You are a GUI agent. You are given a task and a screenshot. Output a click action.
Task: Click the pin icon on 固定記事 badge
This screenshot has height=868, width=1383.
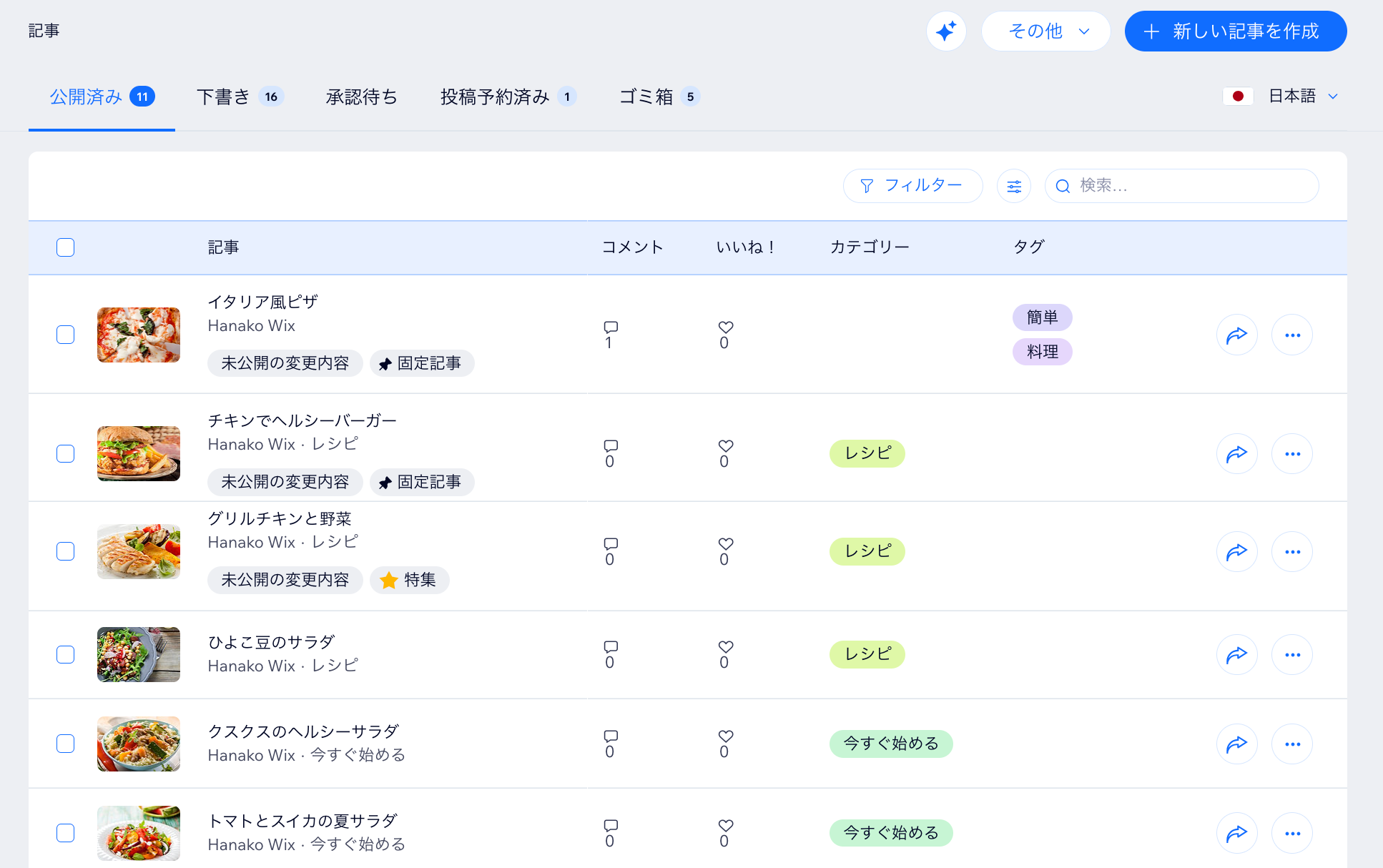pyautogui.click(x=385, y=363)
